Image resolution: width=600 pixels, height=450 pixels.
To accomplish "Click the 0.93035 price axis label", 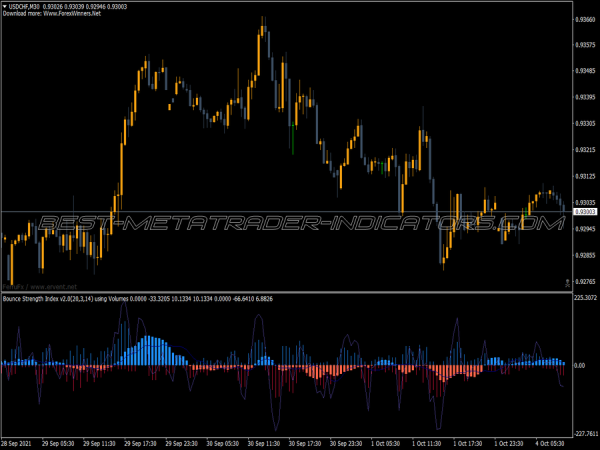I will 585,202.
